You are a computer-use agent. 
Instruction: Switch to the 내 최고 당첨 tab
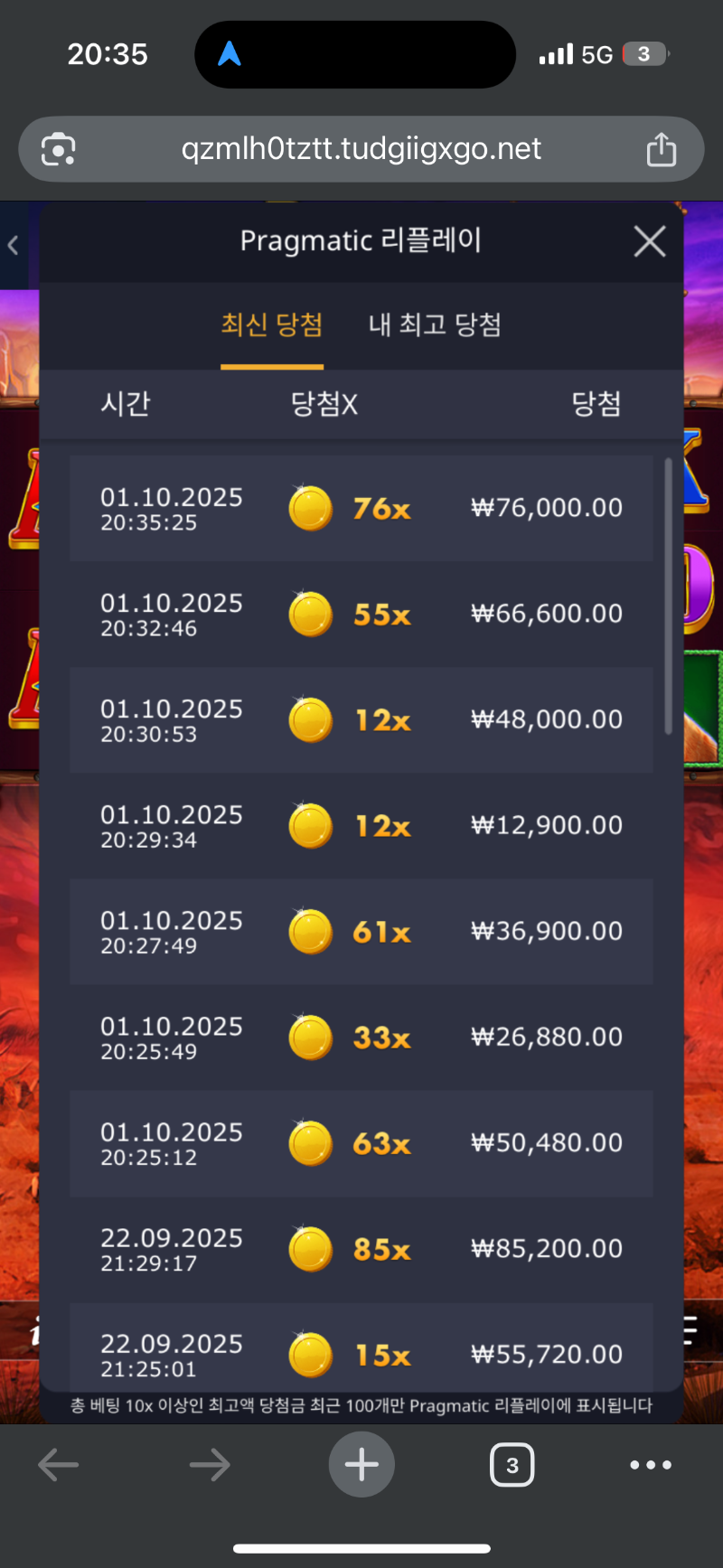tap(435, 325)
